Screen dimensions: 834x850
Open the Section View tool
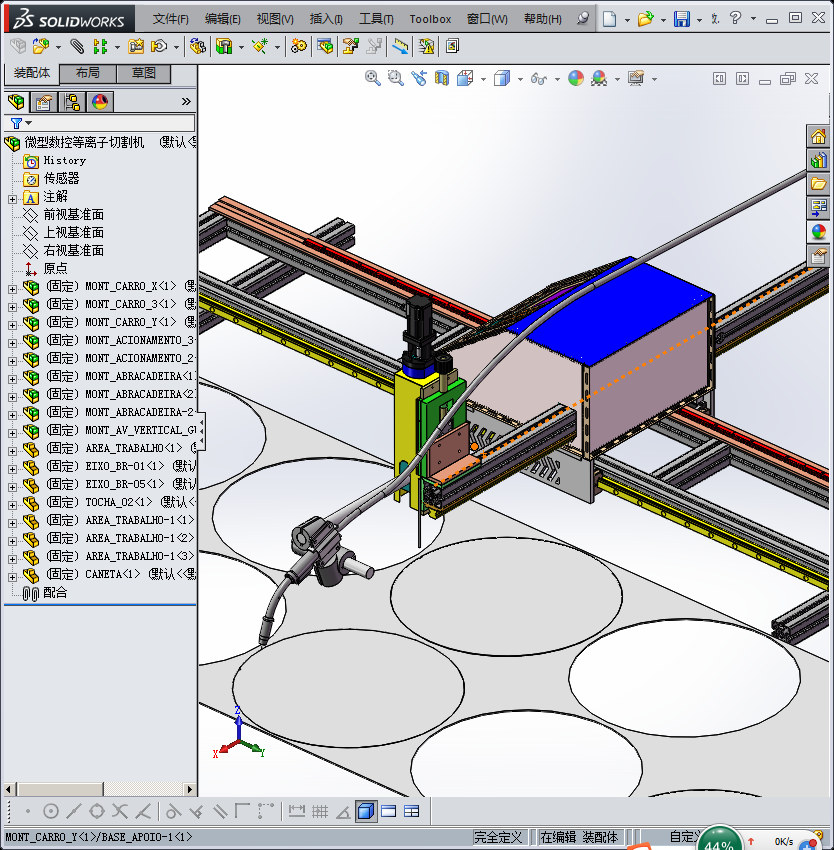click(441, 78)
